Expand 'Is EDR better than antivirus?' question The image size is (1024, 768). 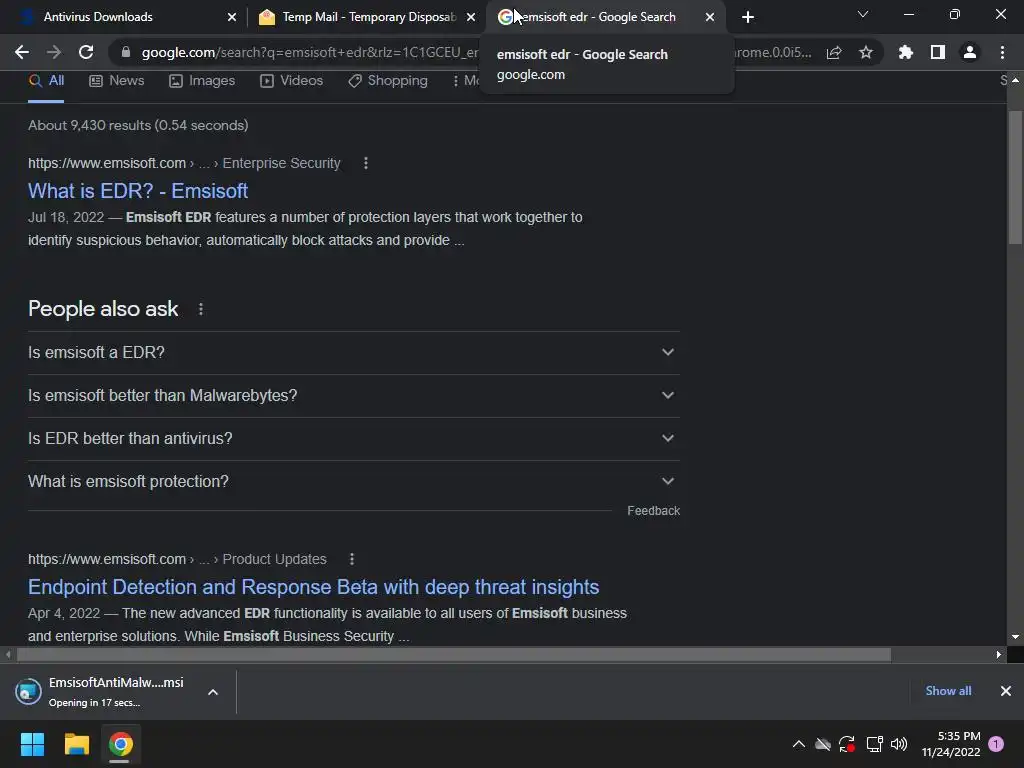tap(353, 439)
